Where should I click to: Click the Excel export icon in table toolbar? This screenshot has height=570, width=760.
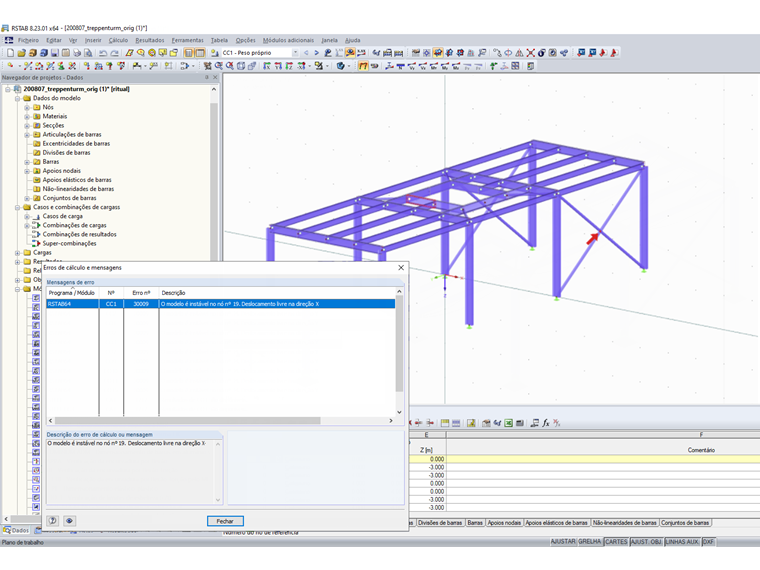(508, 423)
